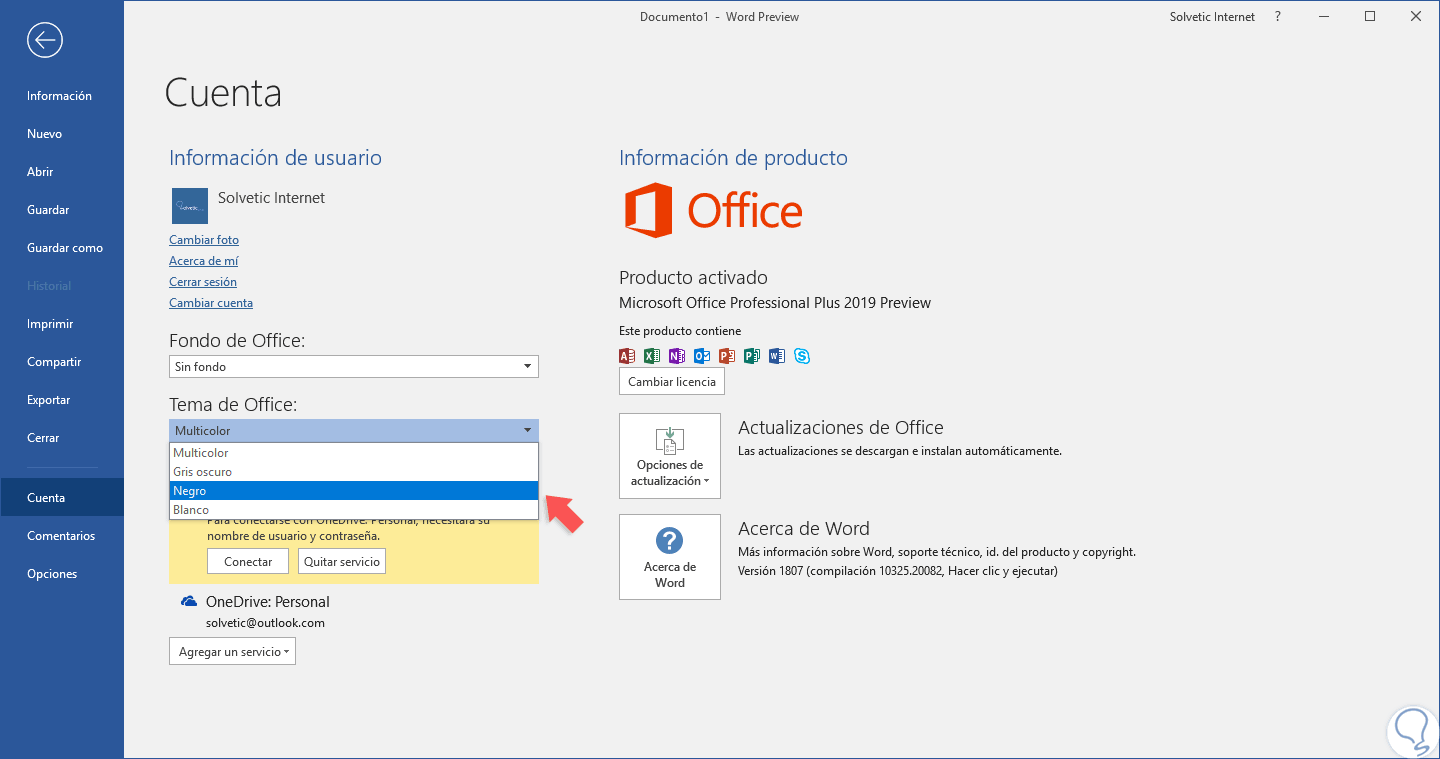This screenshot has height=759, width=1440.
Task: Select Guardar como in the sidebar
Action: coord(62,248)
